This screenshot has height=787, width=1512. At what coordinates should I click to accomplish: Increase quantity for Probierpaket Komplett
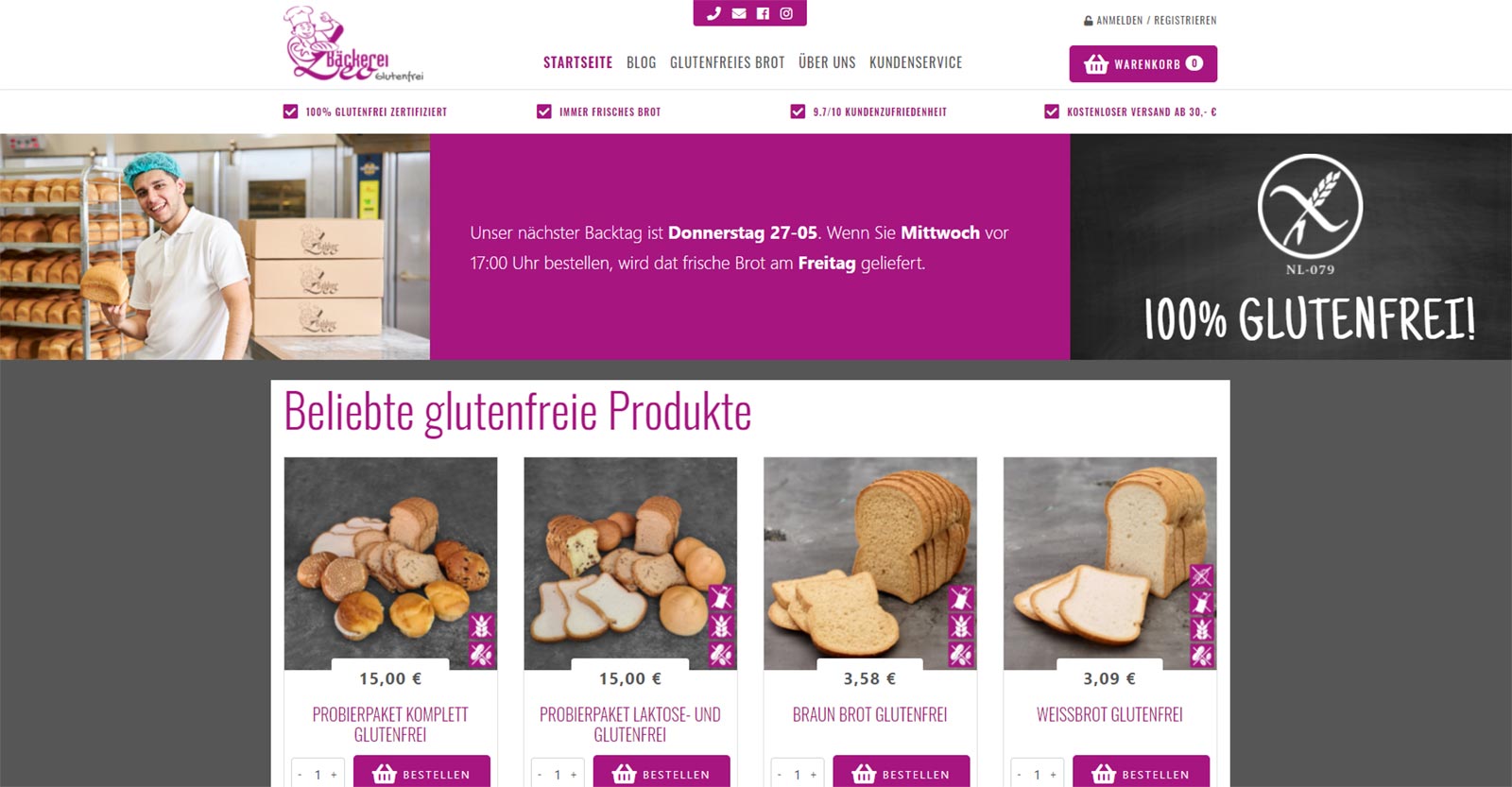pyautogui.click(x=334, y=775)
